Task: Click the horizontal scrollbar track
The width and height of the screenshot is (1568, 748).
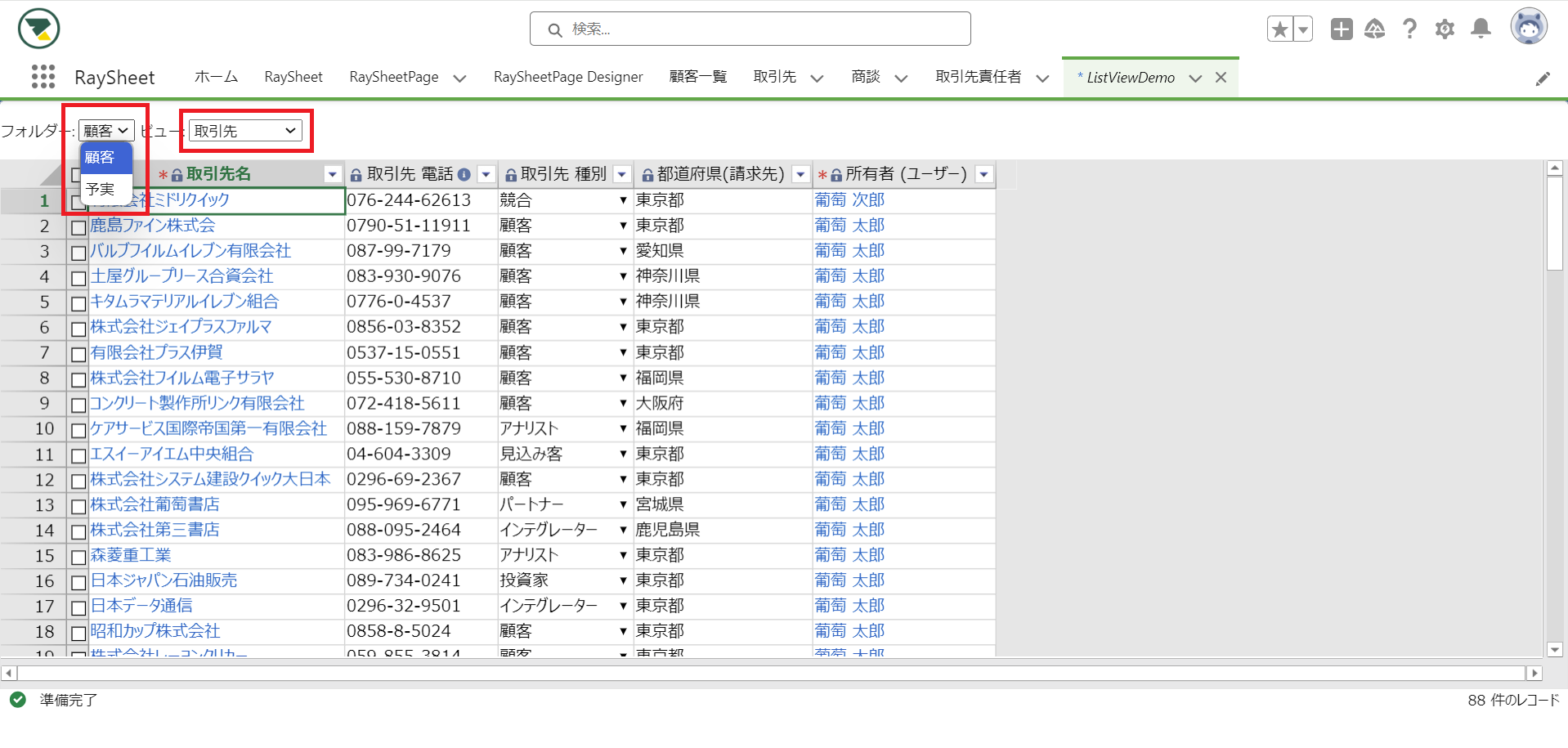Action: point(772,673)
